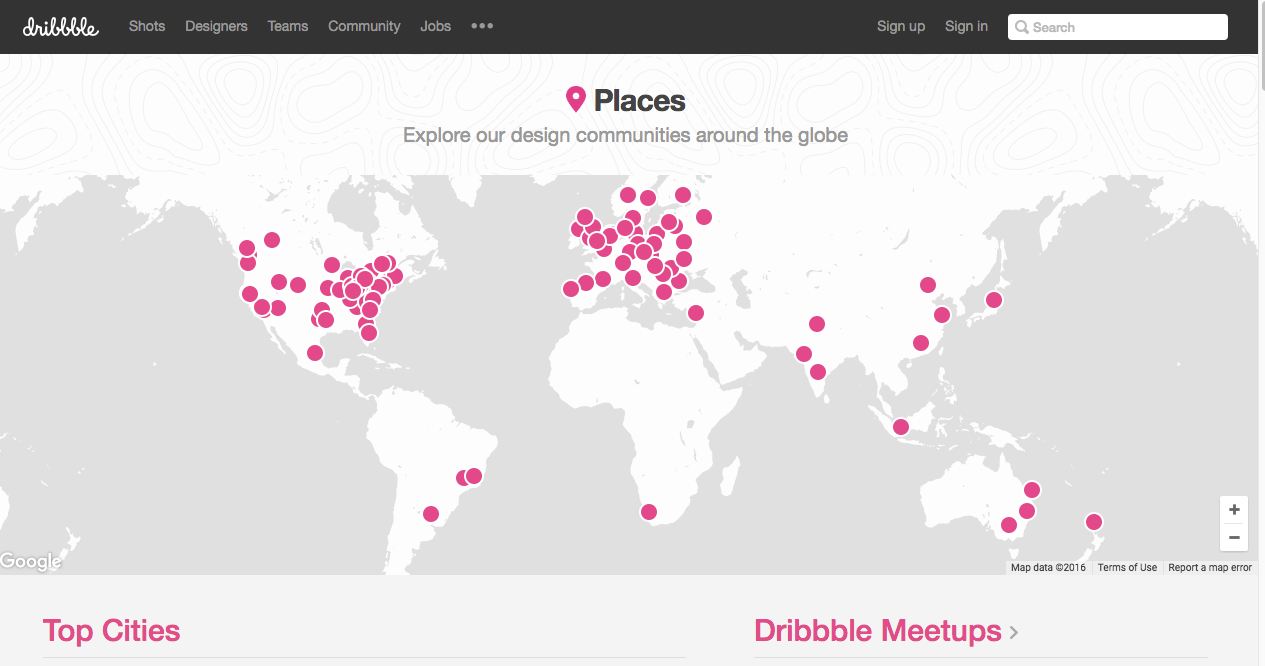Click the Top Cities heading
This screenshot has height=666, width=1265.
click(x=112, y=631)
